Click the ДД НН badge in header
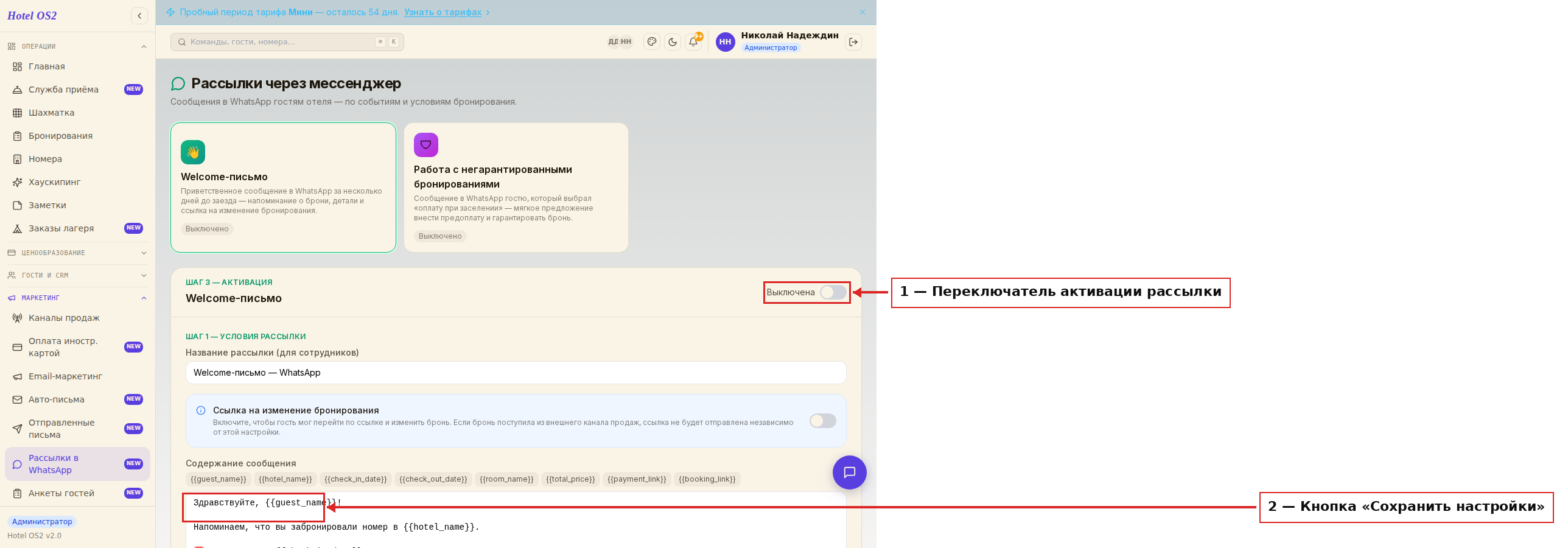This screenshot has width=1568, height=548. (x=620, y=42)
